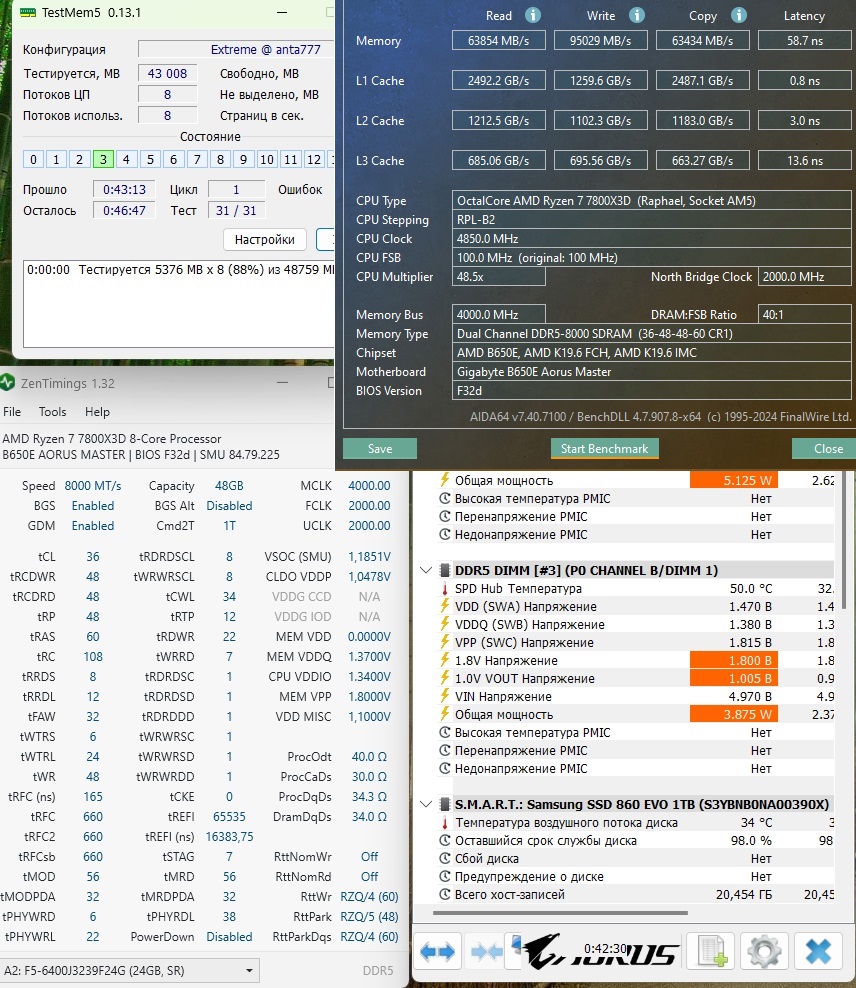Click the clock icon beside Сбой диска
Screen dimensions: 856x988
point(445,858)
